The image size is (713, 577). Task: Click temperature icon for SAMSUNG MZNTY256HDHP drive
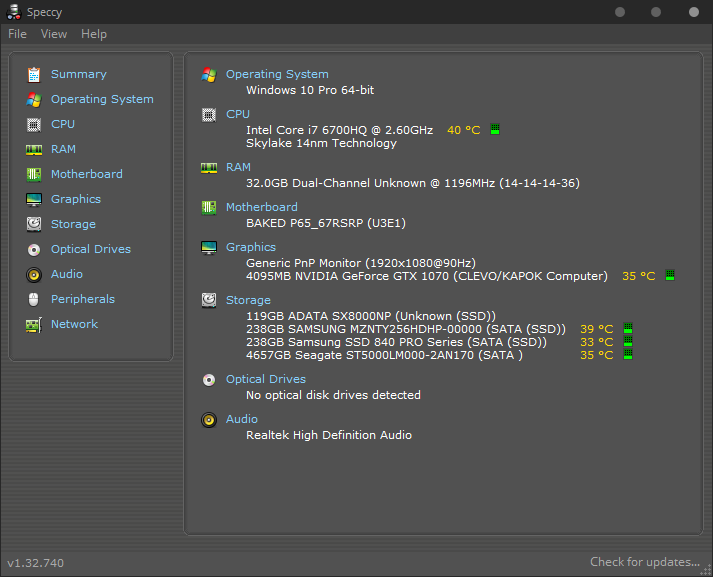pos(628,328)
